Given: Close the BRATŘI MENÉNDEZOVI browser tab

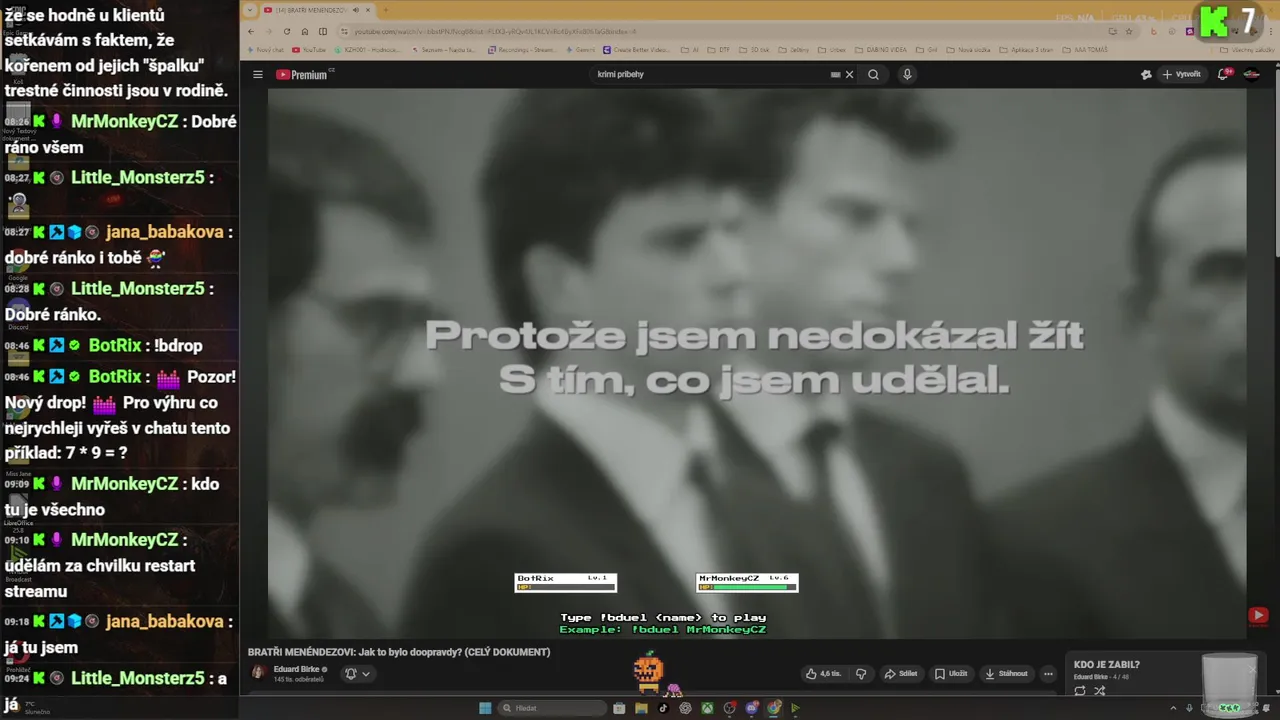Looking at the screenshot, I should point(368,10).
